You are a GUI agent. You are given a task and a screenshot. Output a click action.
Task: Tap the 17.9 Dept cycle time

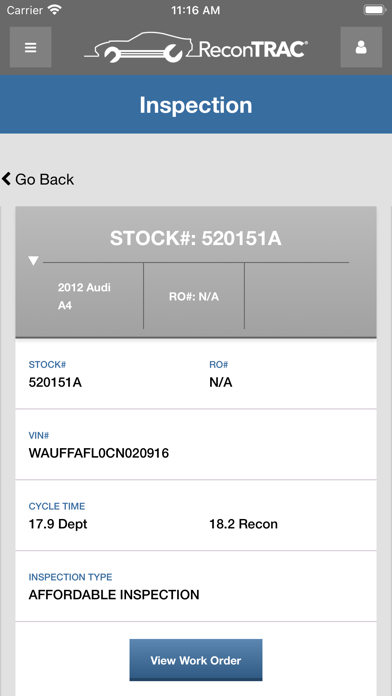(58, 524)
